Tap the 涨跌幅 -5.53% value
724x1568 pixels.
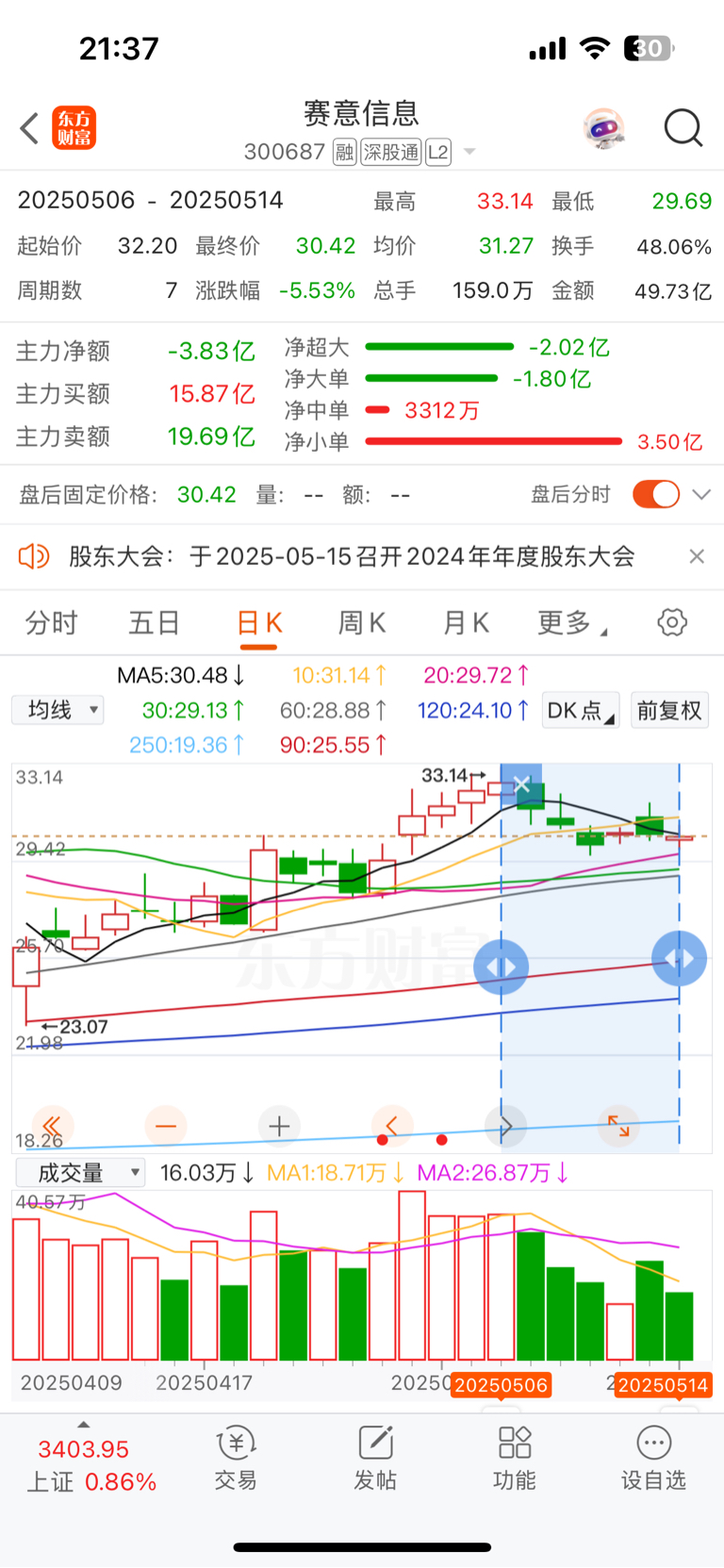click(317, 290)
